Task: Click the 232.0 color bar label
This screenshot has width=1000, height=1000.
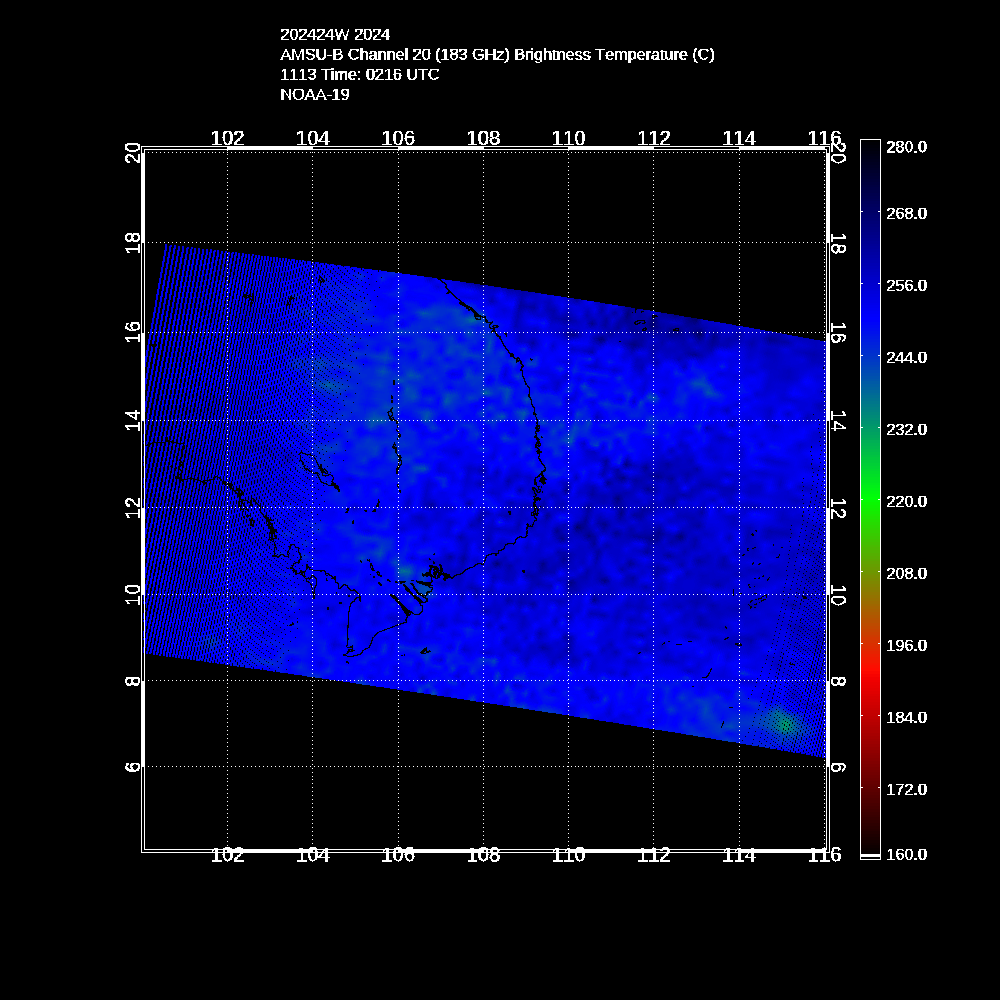Action: [906, 429]
